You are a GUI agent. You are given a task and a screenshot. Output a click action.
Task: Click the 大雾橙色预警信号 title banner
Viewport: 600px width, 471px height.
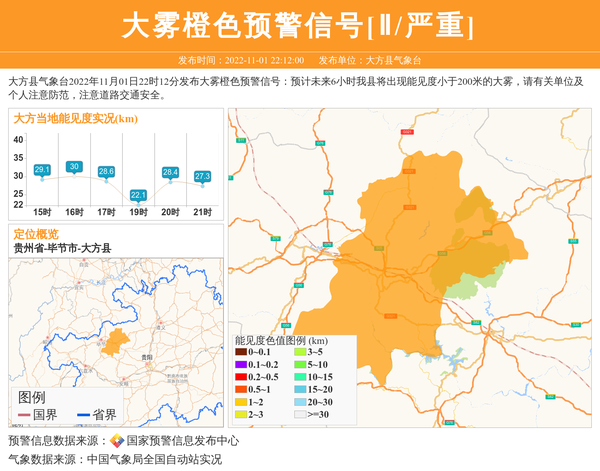(298, 25)
